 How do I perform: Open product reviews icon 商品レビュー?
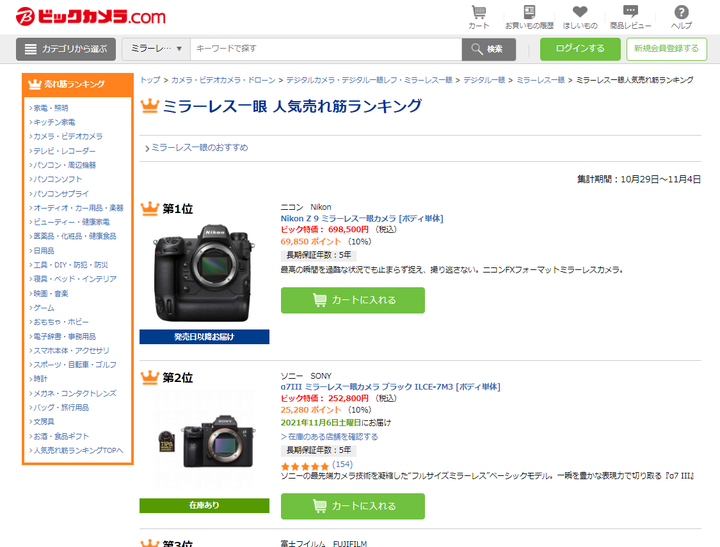[630, 17]
